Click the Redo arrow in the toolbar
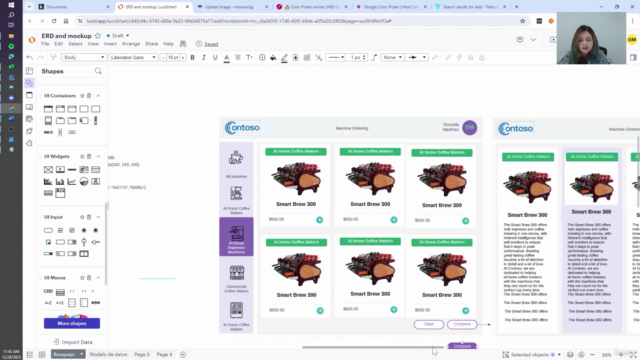Image resolution: width=640 pixels, height=360 pixels. [41, 58]
